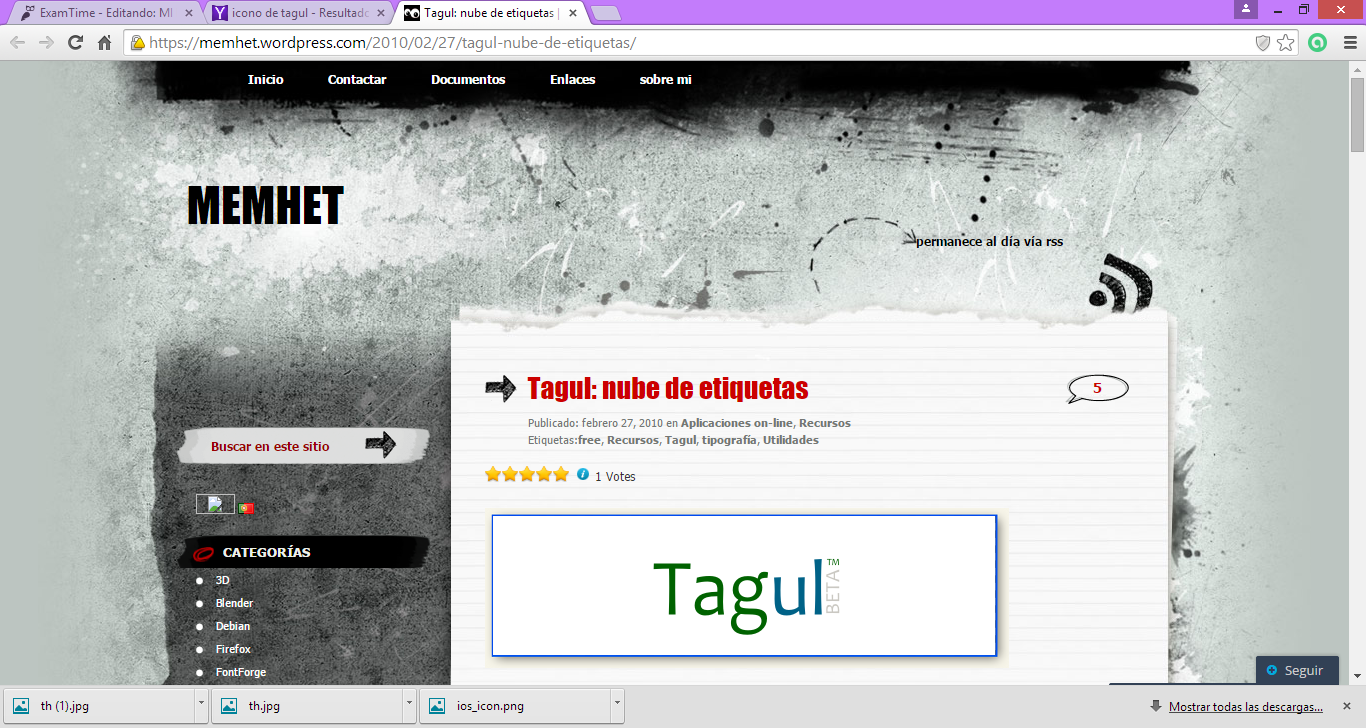The width and height of the screenshot is (1366, 728).
Task: Reload the page with the refresh icon
Action: (75, 43)
